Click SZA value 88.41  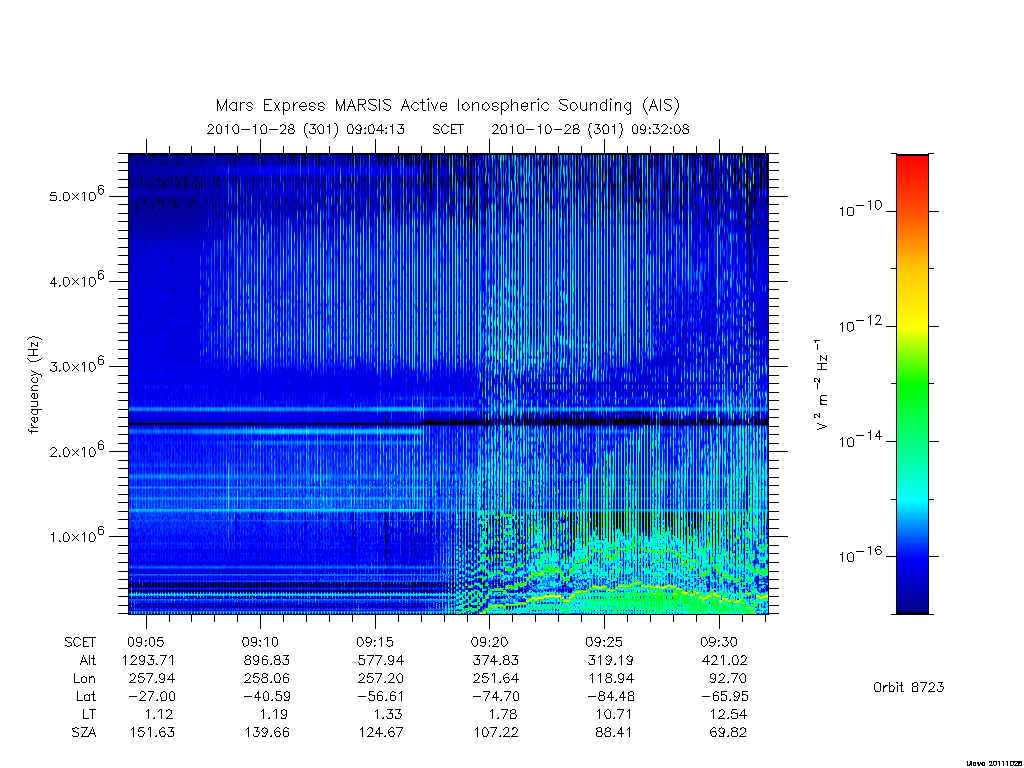point(615,733)
